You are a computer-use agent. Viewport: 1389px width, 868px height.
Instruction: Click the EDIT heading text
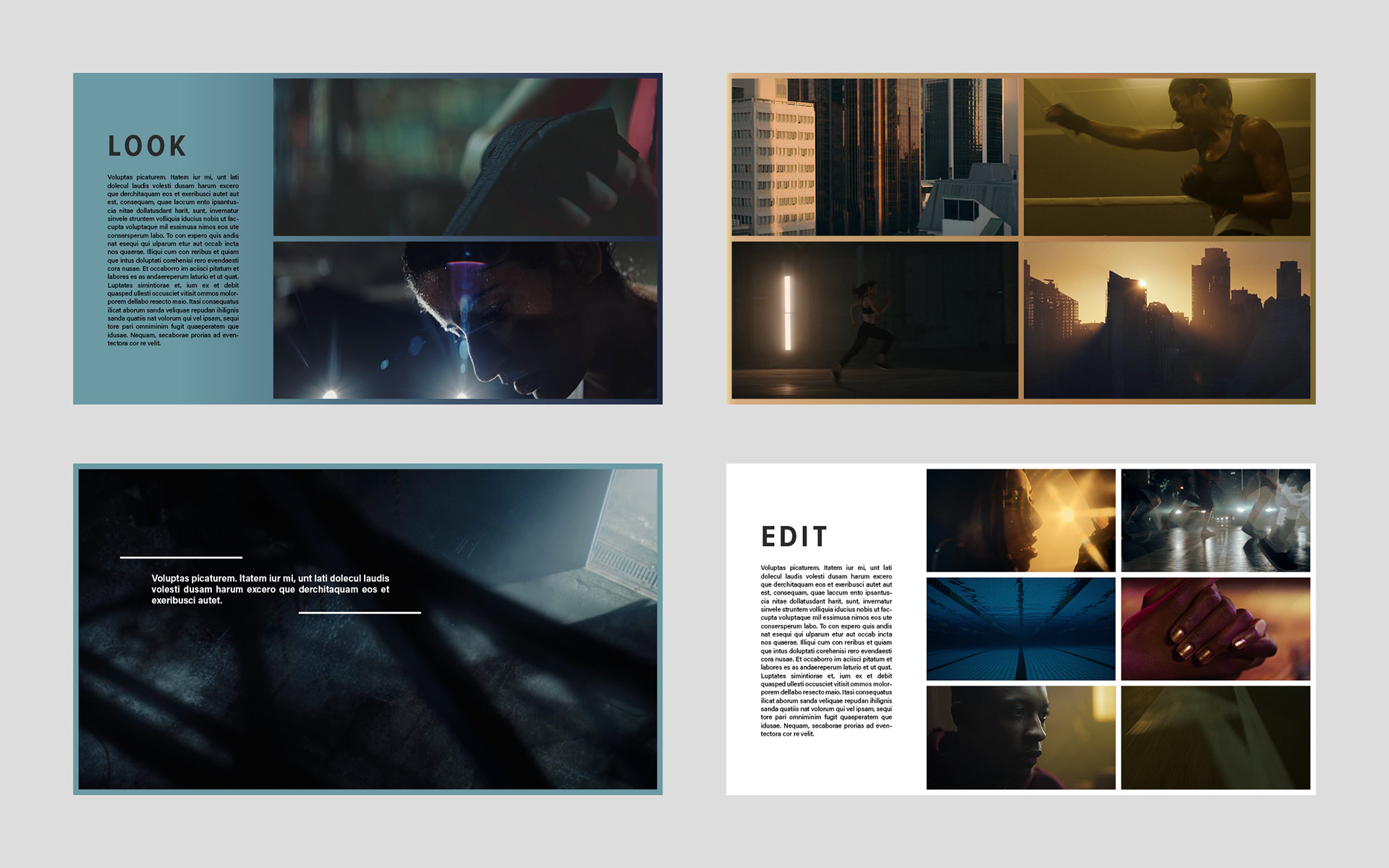click(794, 537)
